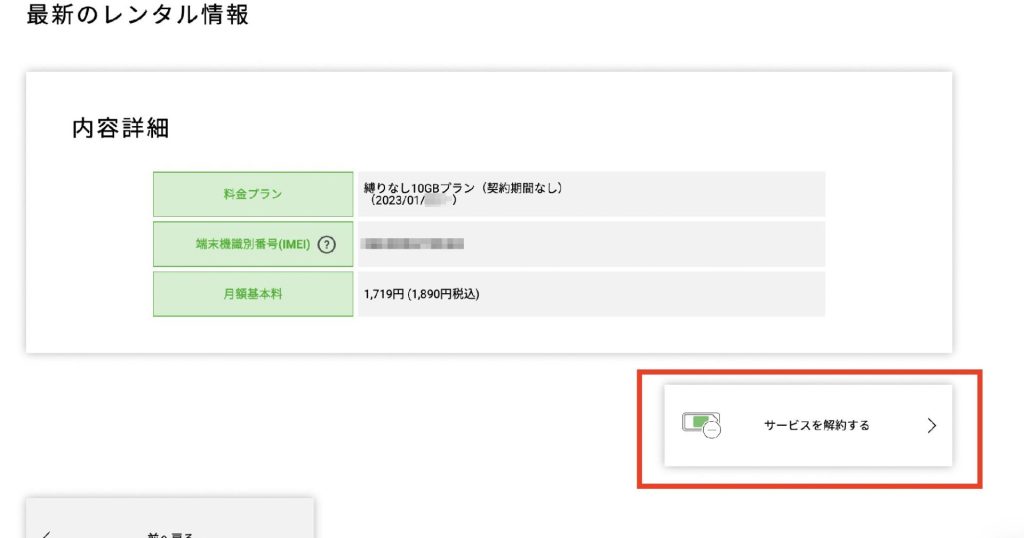Open the サービスを解約する button

808,426
